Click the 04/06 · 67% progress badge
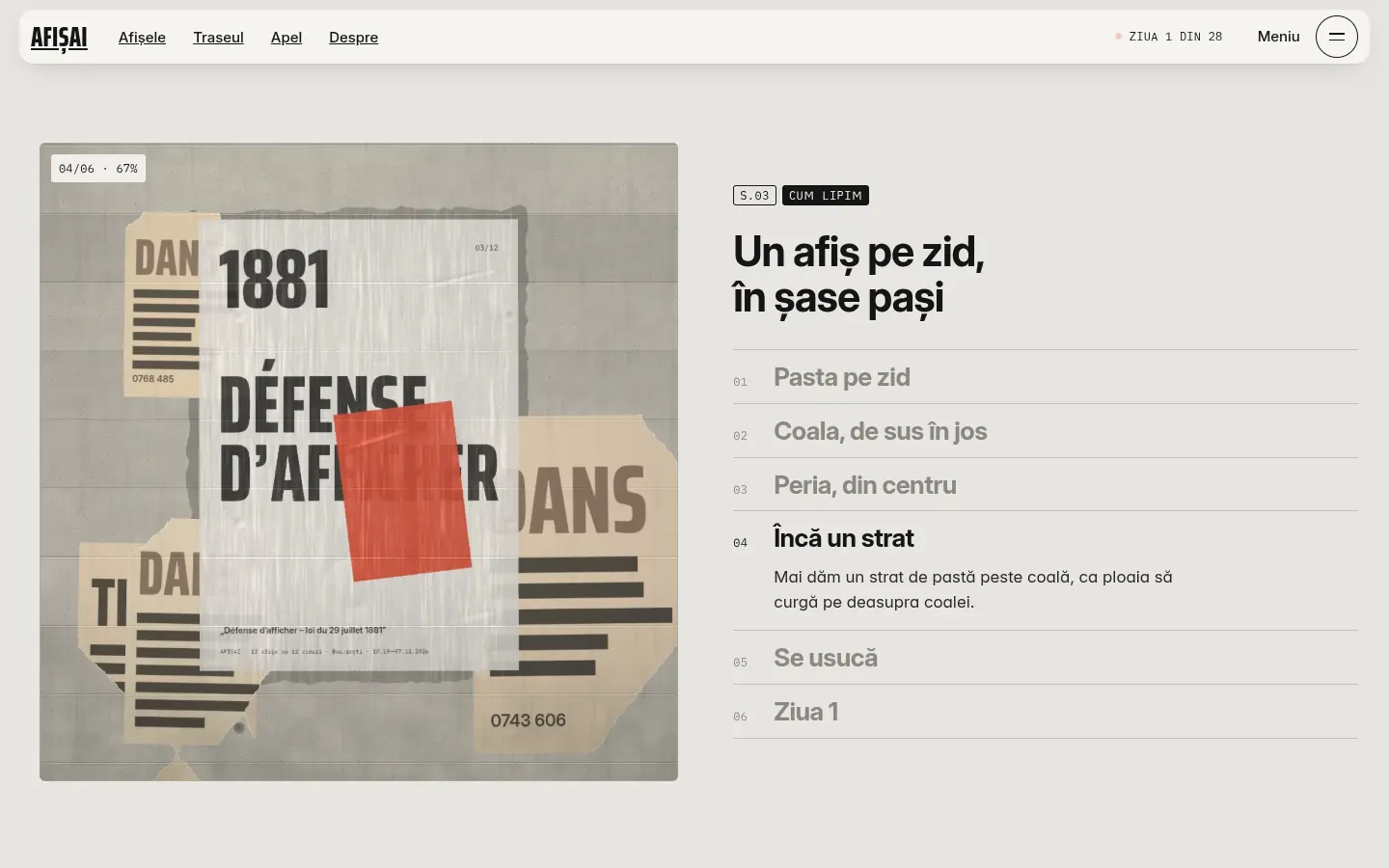Image resolution: width=1389 pixels, height=868 pixels. point(98,169)
